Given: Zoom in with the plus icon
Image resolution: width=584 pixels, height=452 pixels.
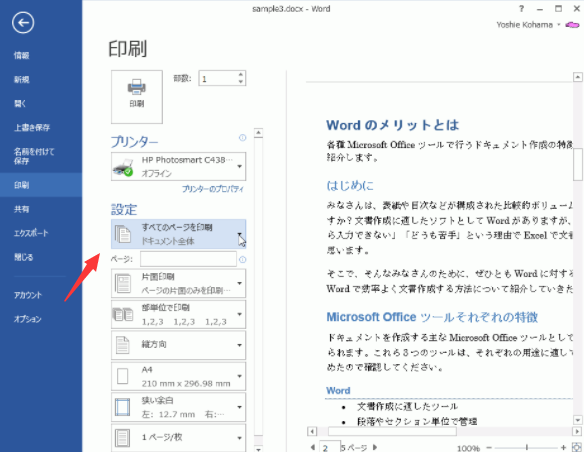Looking at the screenshot, I should click(x=564, y=448).
